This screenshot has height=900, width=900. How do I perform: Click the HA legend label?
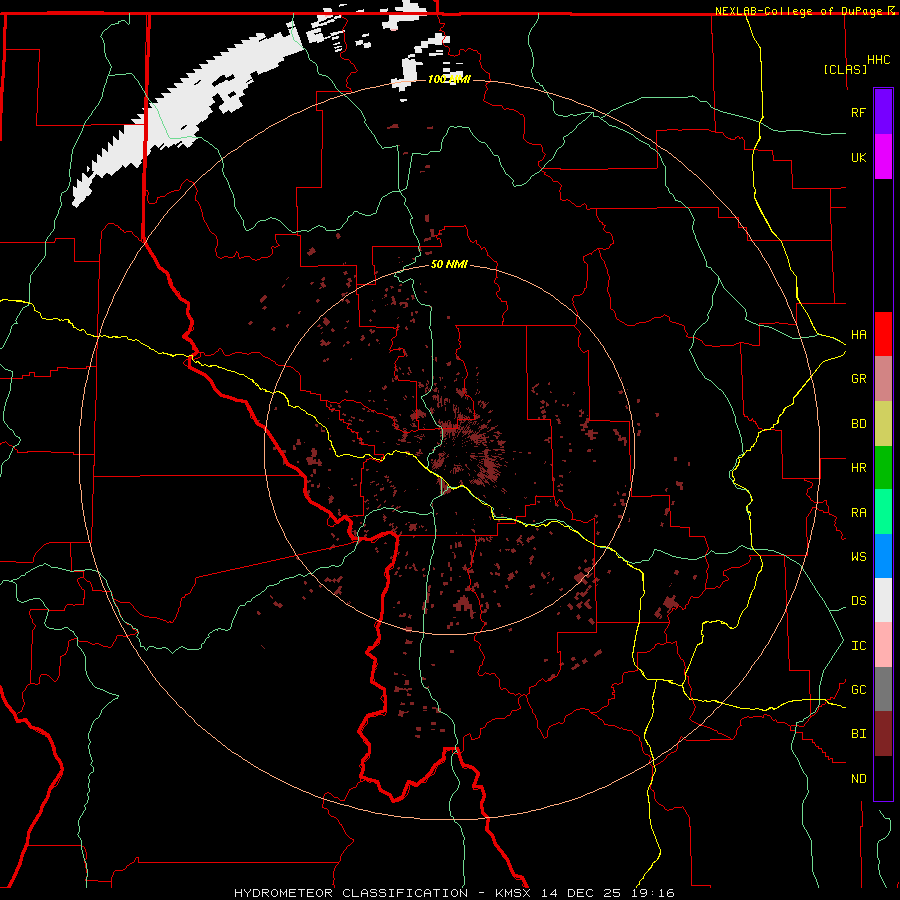coord(858,335)
